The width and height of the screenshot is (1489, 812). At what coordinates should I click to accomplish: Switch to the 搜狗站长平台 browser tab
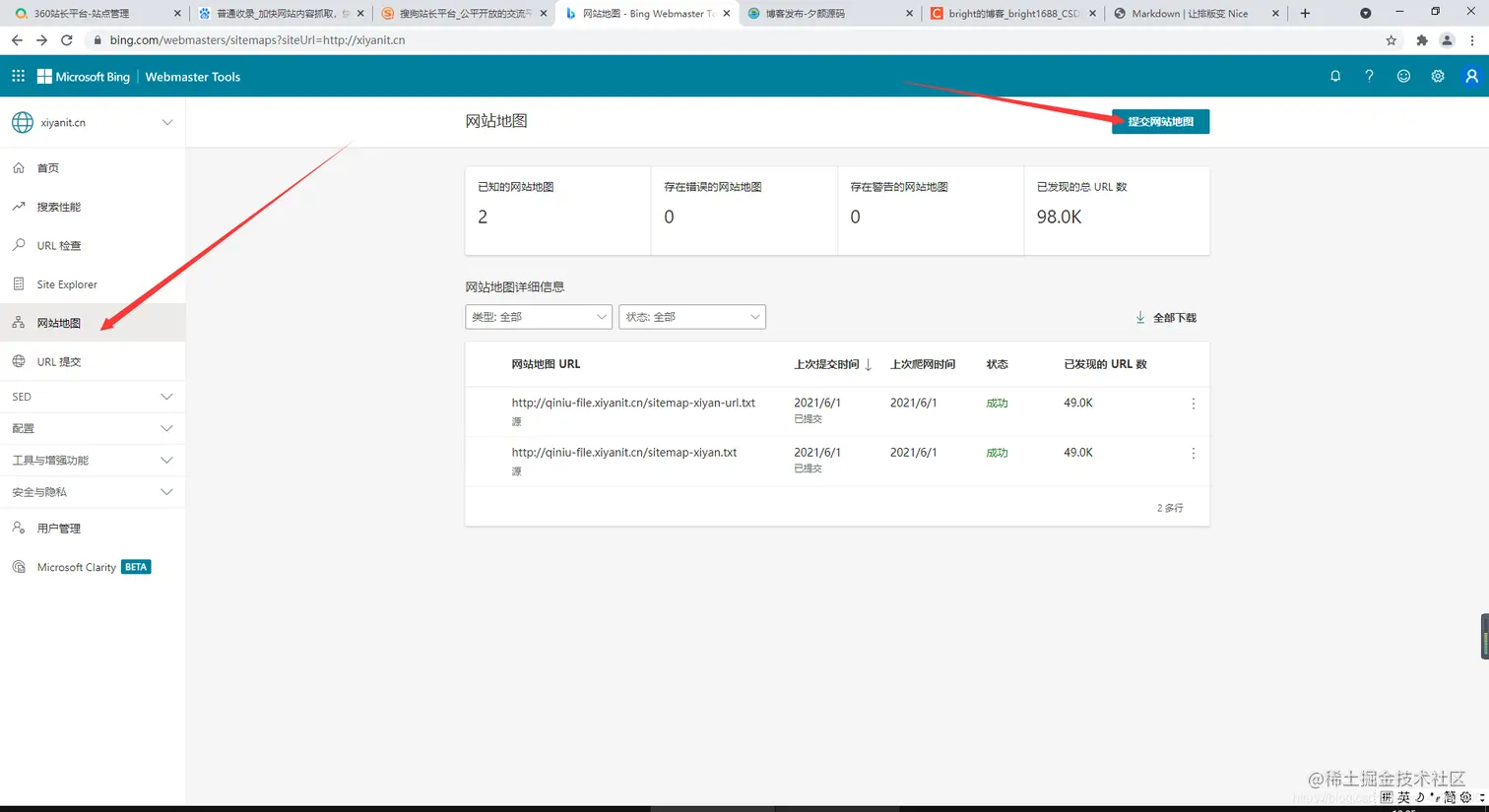(463, 14)
